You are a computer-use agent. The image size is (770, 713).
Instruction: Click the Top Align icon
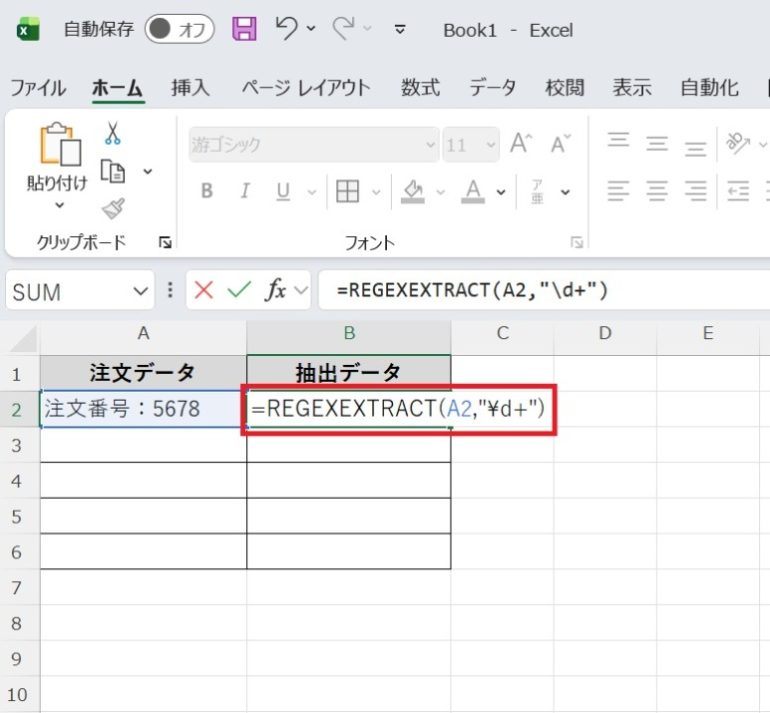[x=618, y=142]
